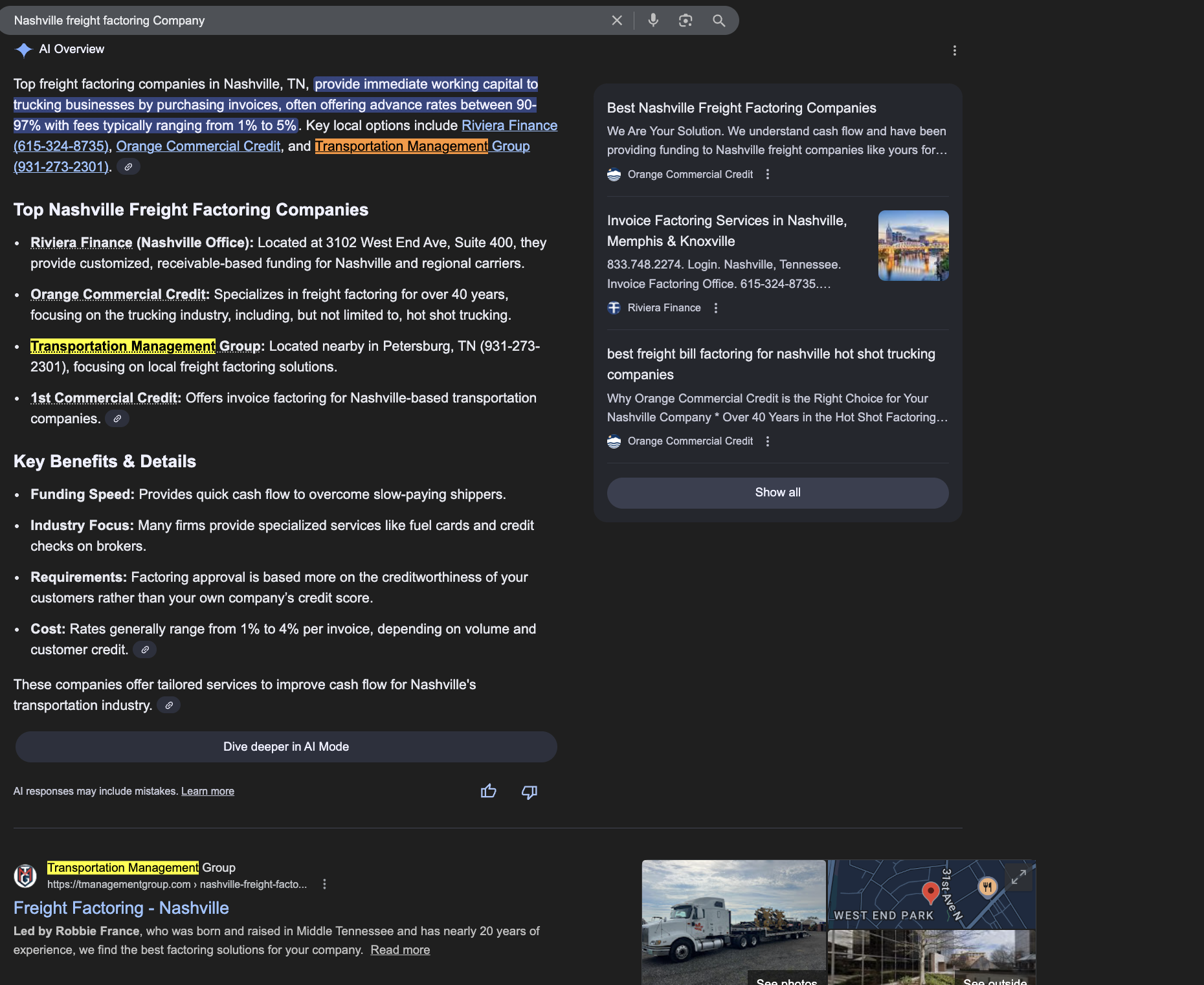Screen dimensions: 1204x985
Task: Activate voice search with the microphone icon
Action: coord(652,20)
